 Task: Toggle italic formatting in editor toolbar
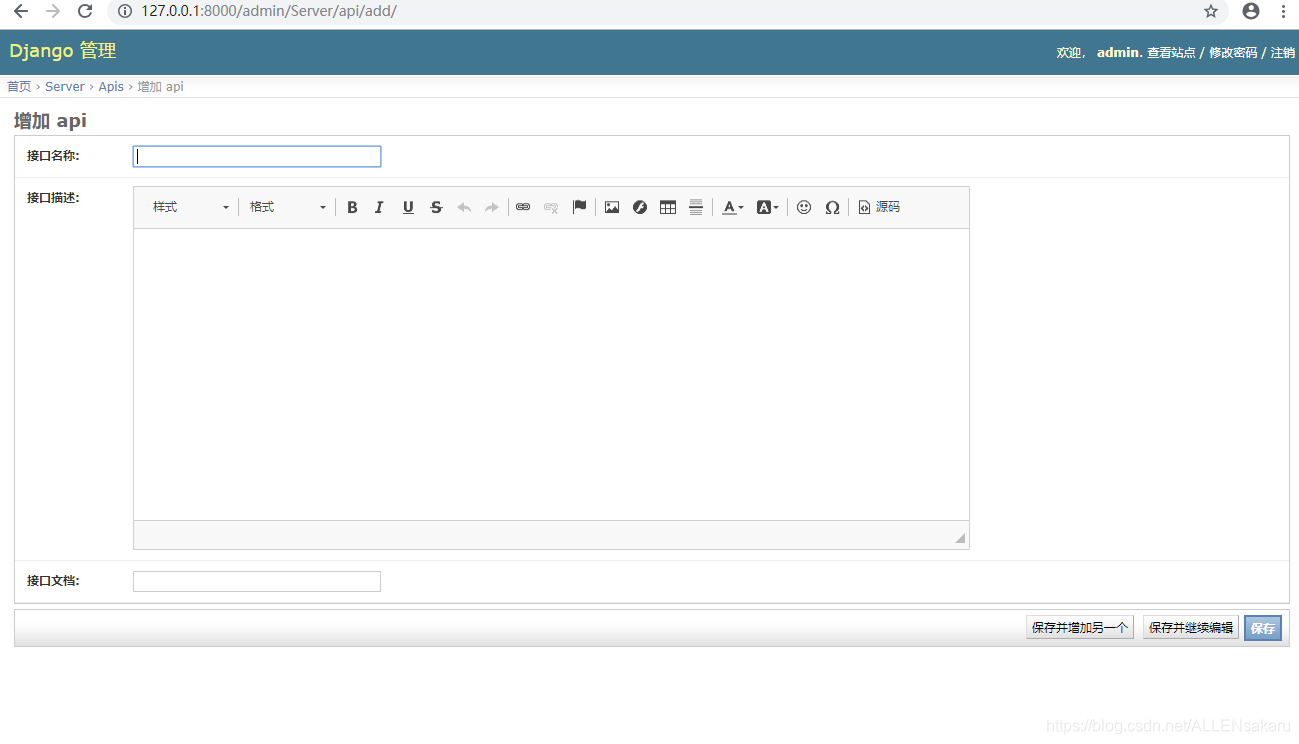(379, 207)
